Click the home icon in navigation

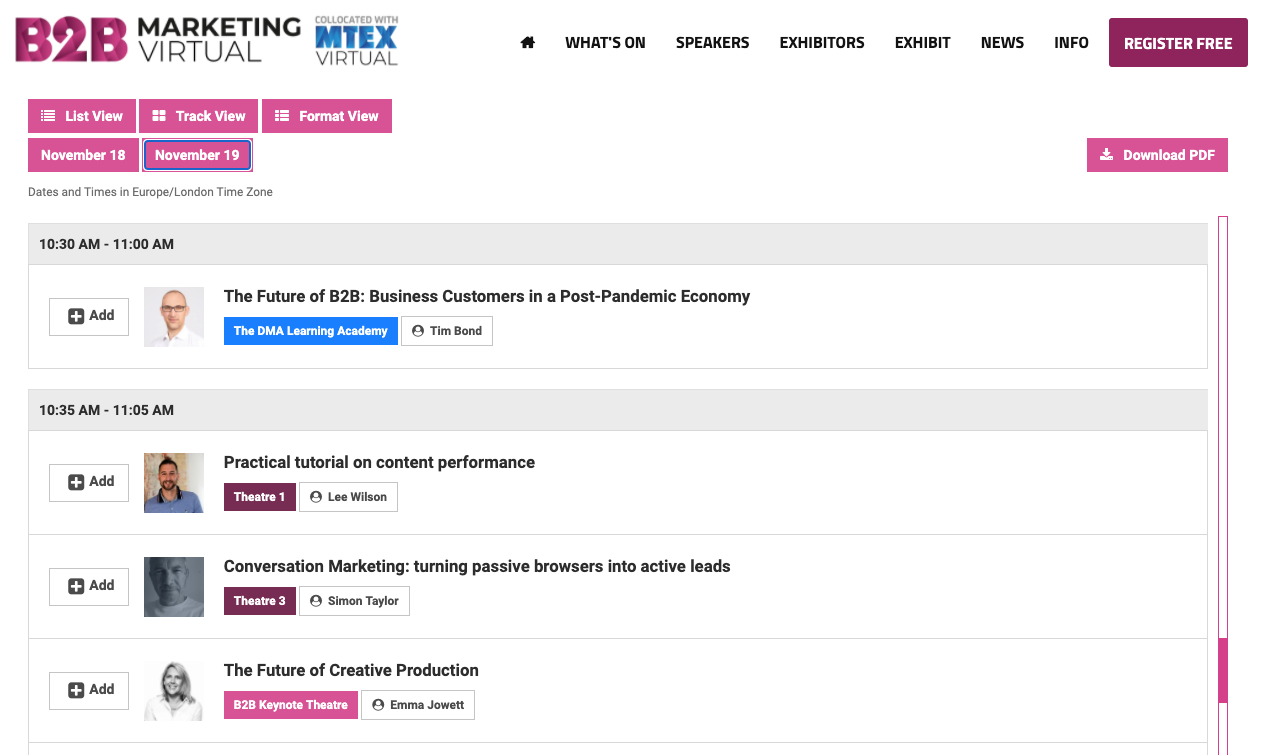(528, 42)
